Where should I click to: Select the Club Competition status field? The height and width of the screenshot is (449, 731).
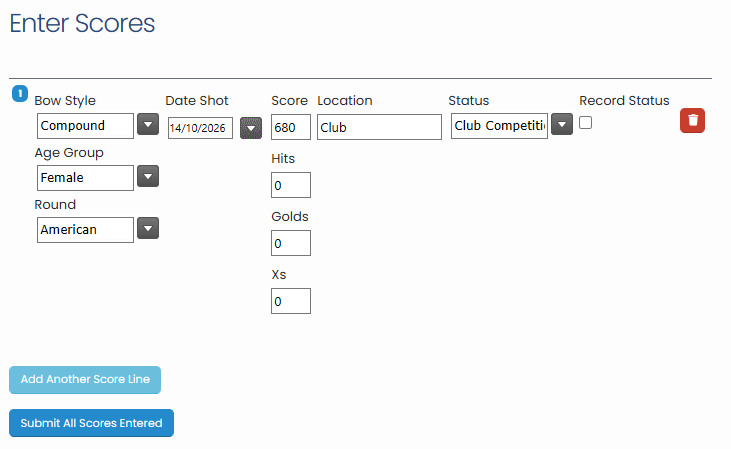pos(499,126)
